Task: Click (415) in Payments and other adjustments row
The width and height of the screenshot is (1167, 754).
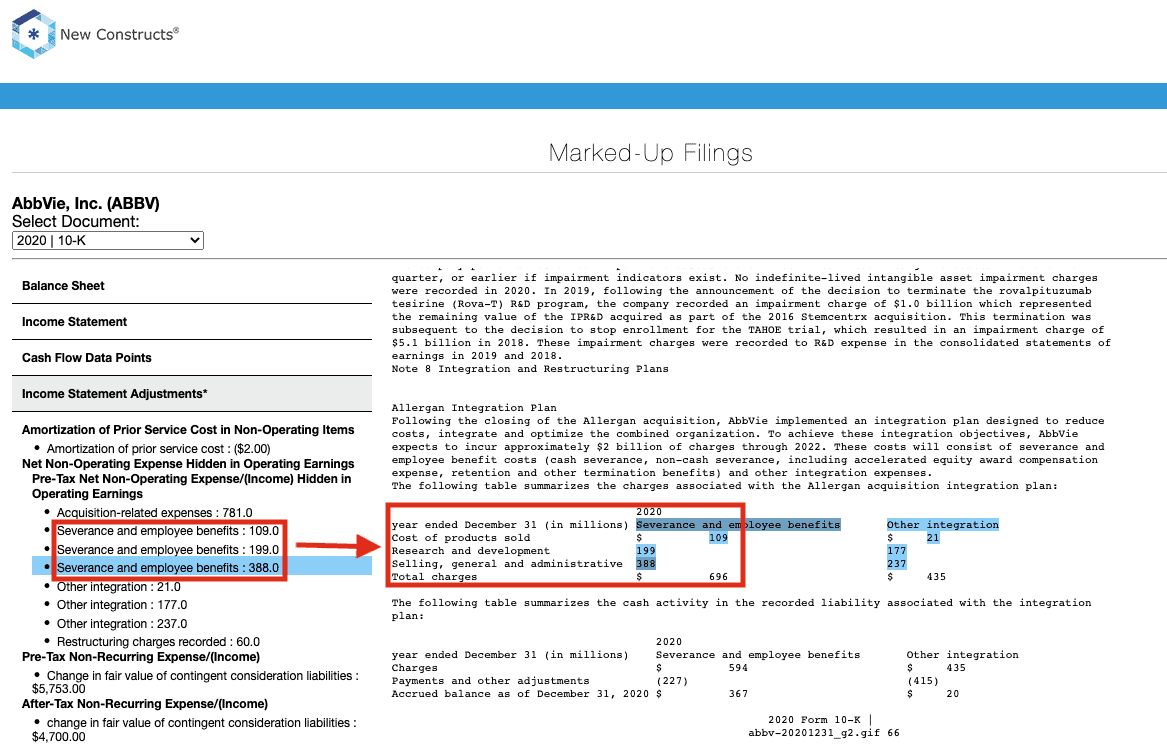Action: pyautogui.click(x=923, y=681)
